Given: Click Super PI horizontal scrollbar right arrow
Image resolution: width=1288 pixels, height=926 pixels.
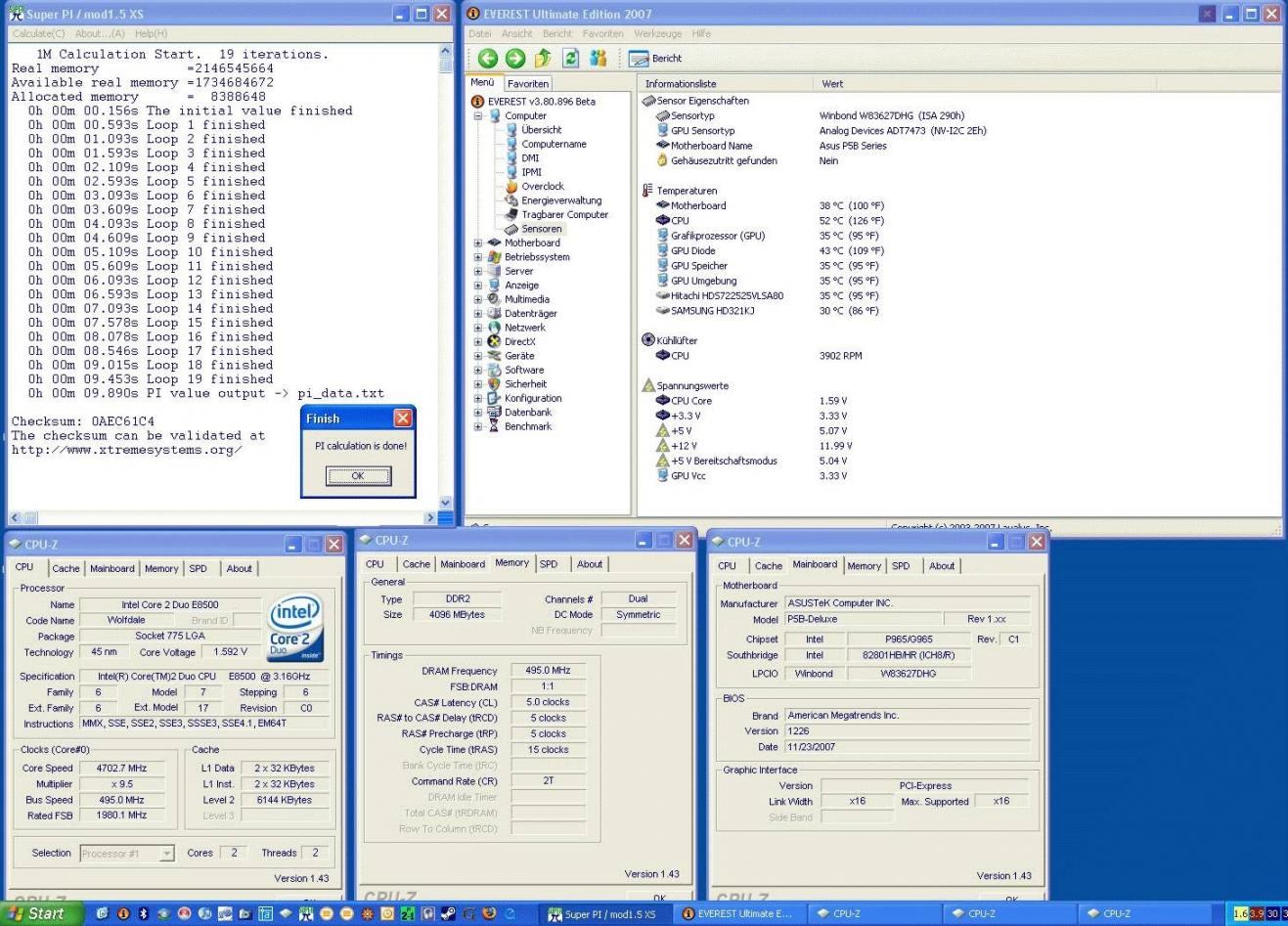Looking at the screenshot, I should (x=431, y=517).
